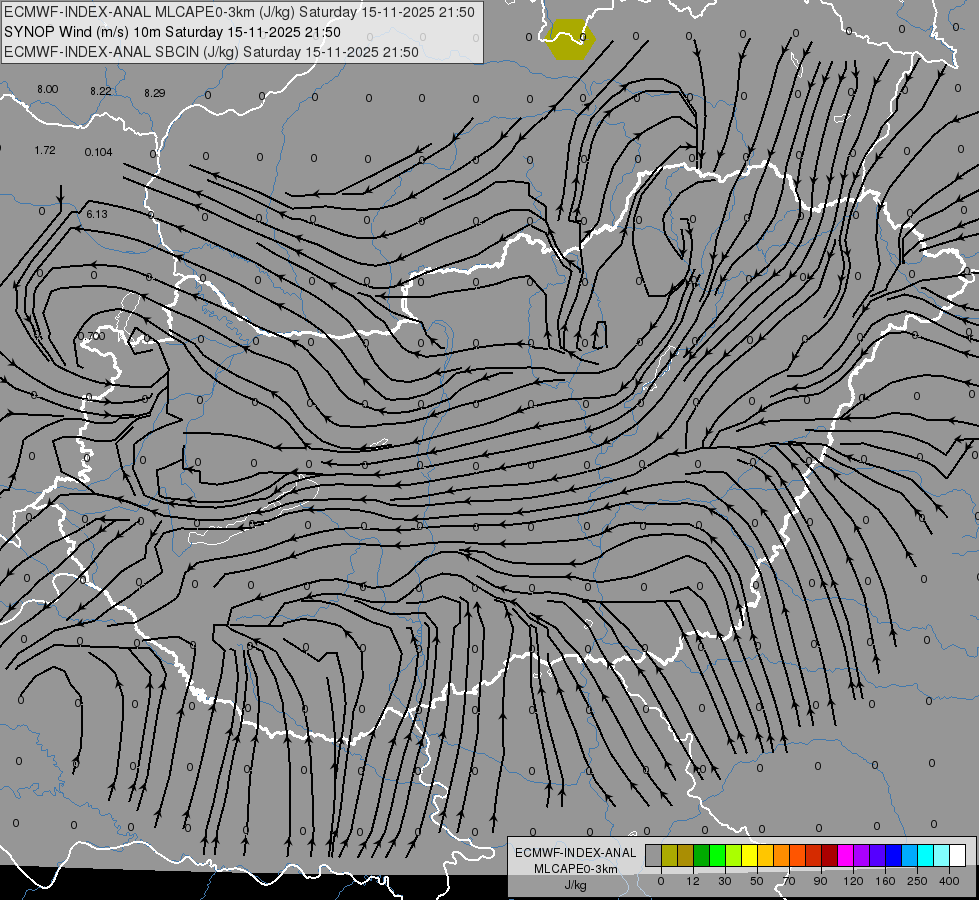
Task: Click the pure yellow legend swatch
Action: click(750, 856)
